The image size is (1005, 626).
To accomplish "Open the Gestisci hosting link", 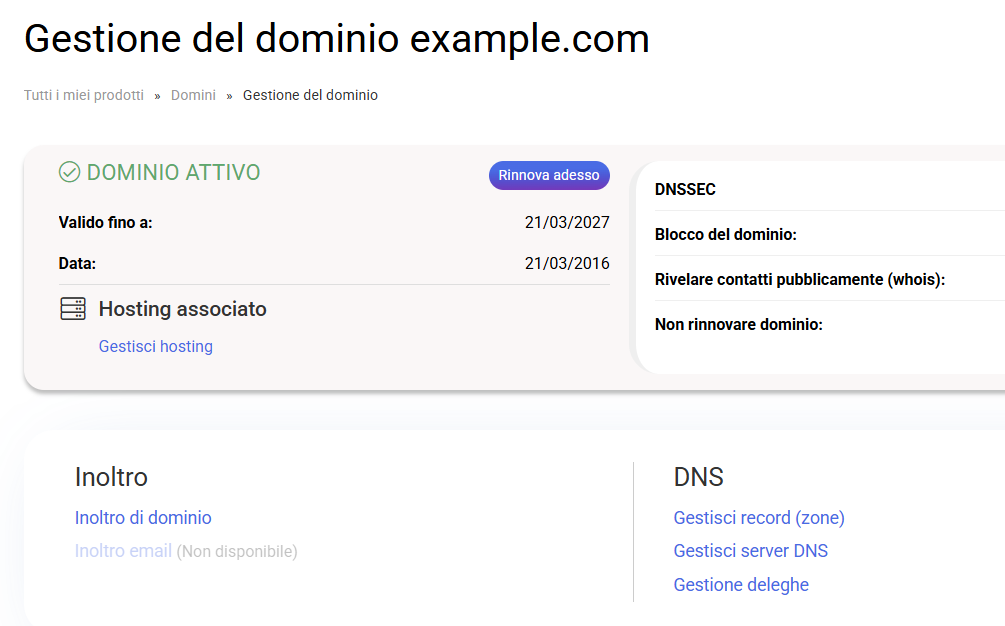I will point(155,346).
